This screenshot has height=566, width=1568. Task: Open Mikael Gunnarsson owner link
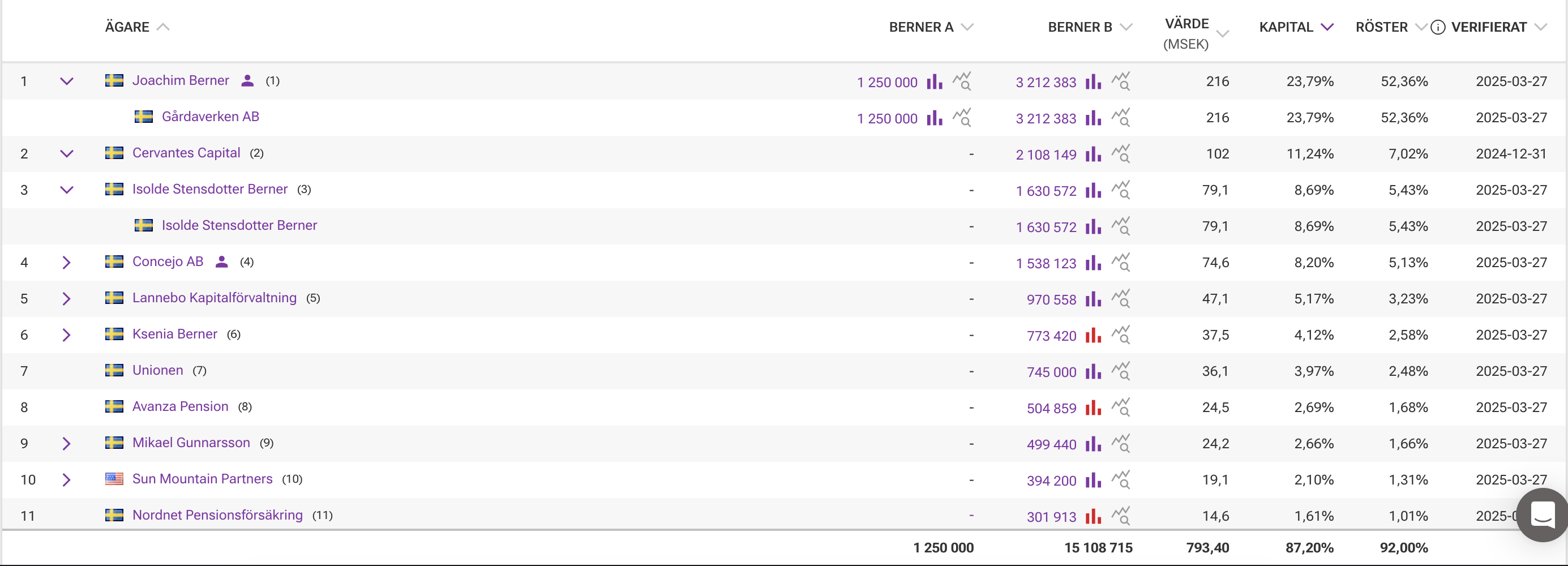click(191, 443)
